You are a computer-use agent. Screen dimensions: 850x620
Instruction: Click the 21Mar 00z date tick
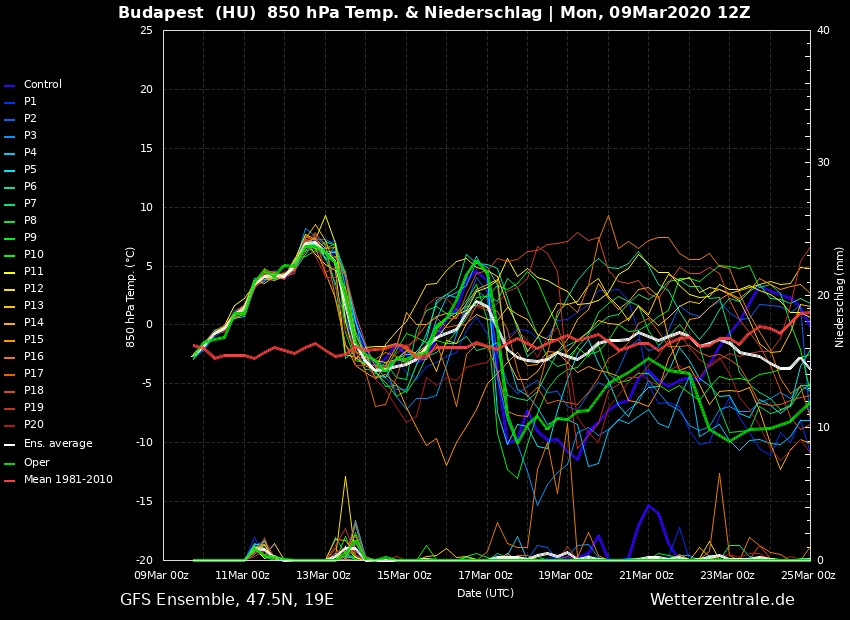(x=646, y=575)
